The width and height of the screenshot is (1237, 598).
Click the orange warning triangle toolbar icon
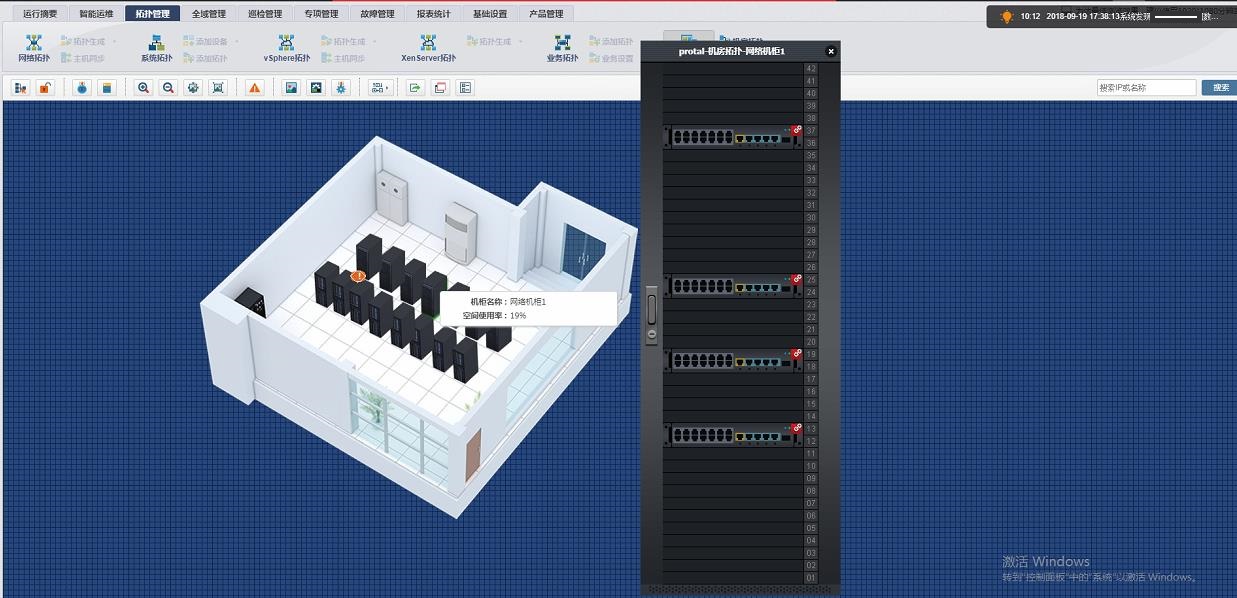click(255, 88)
